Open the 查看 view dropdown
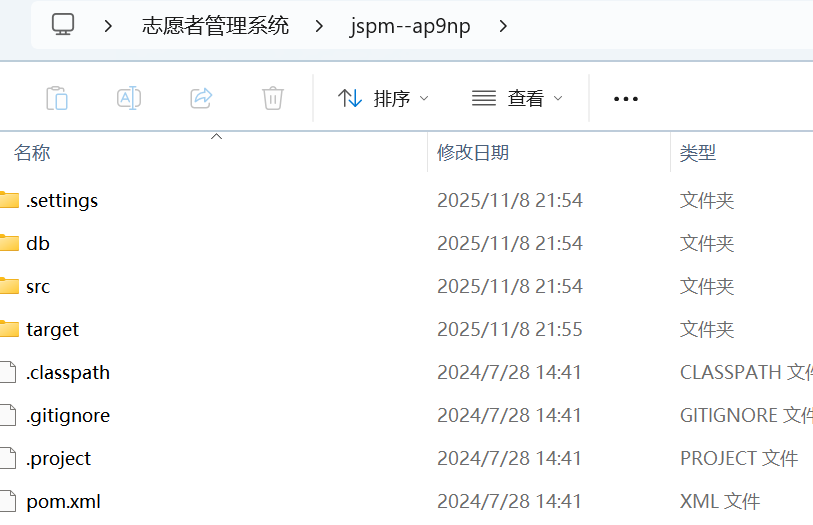 (x=517, y=98)
